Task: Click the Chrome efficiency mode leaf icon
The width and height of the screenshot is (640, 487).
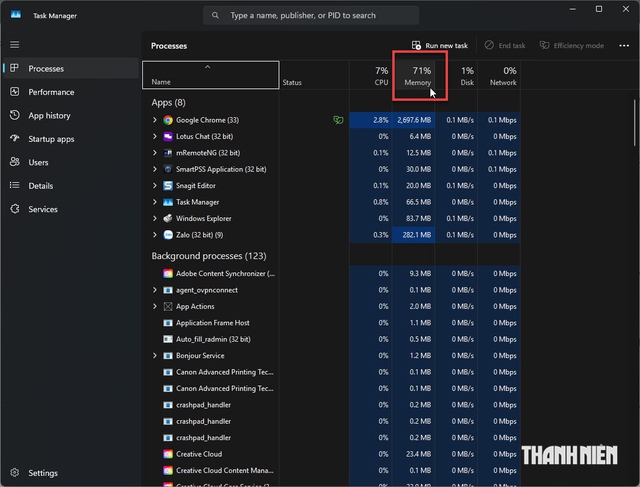Action: [338, 120]
